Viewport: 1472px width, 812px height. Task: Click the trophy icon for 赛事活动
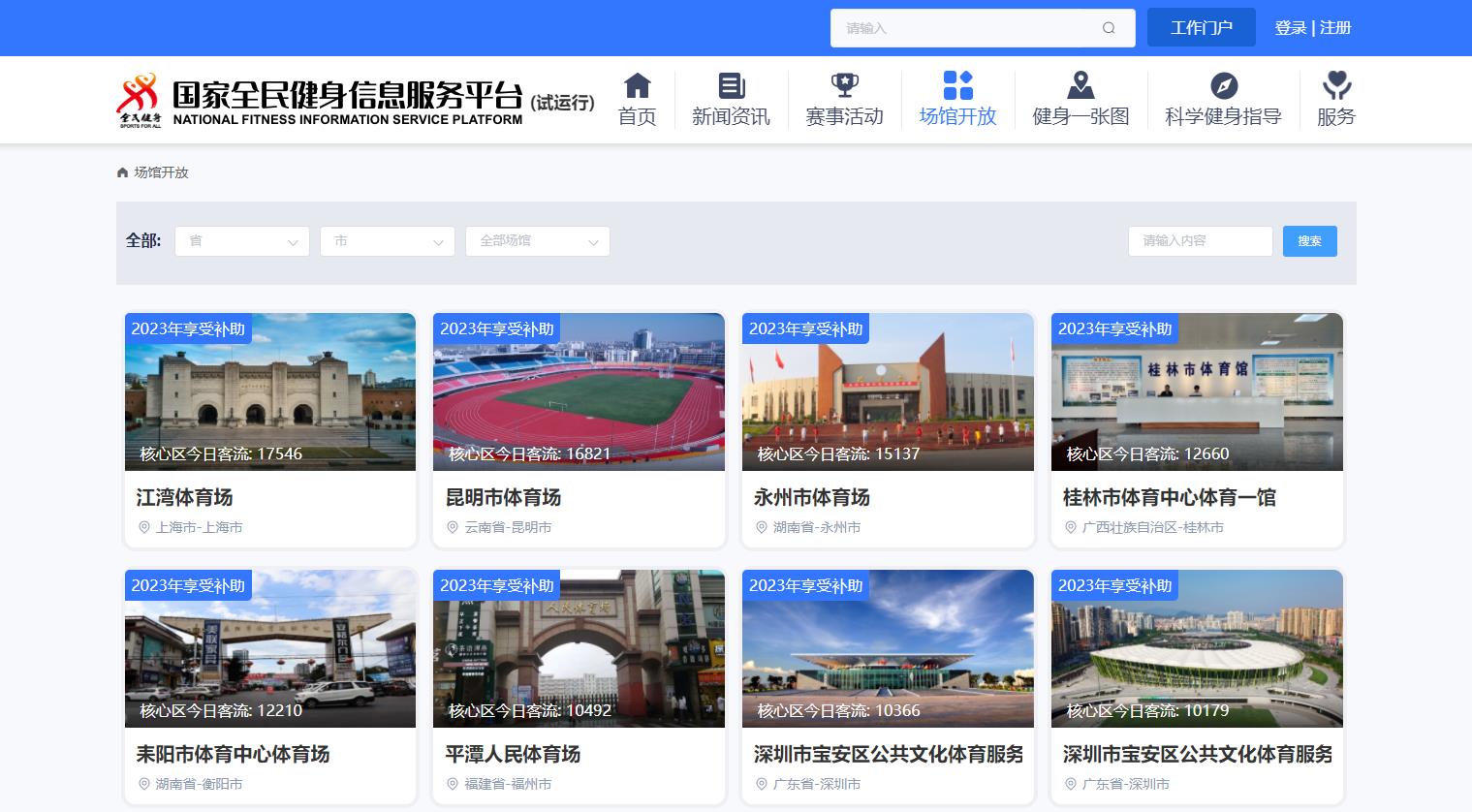[844, 85]
